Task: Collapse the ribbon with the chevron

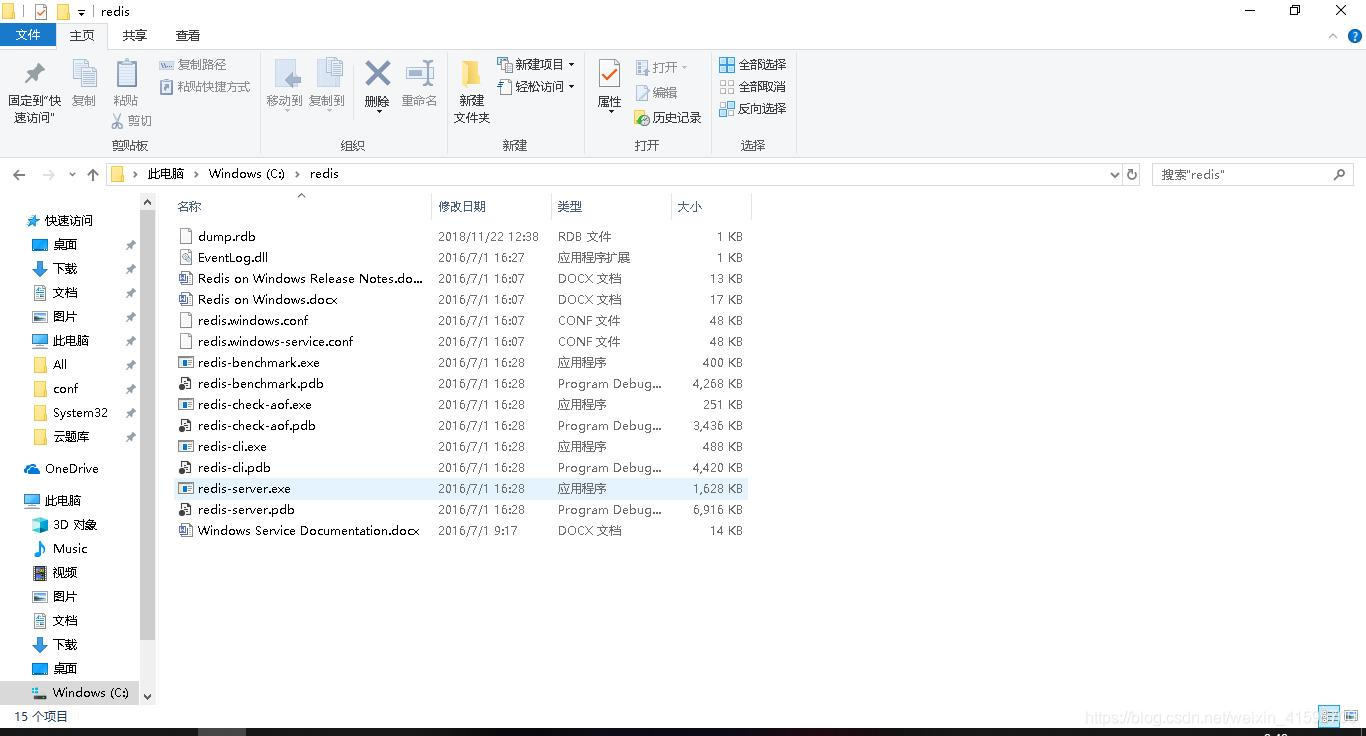Action: (1332, 36)
